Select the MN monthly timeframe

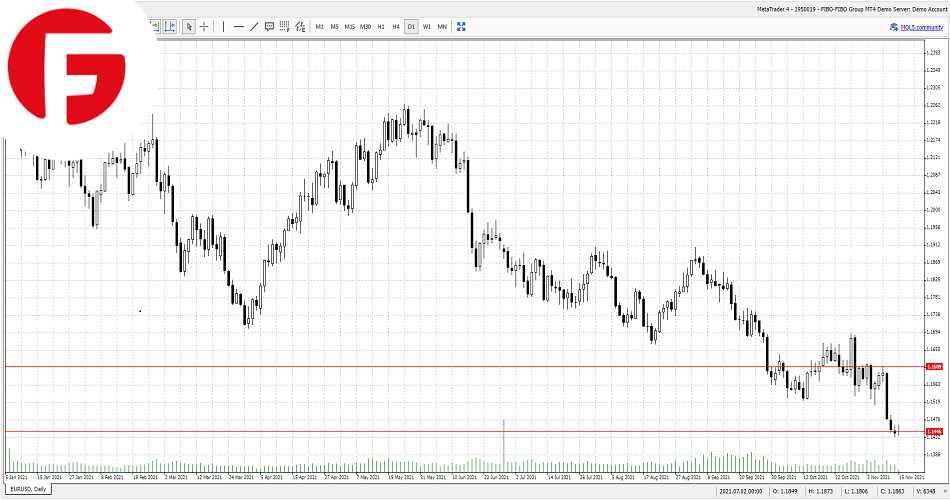442,27
